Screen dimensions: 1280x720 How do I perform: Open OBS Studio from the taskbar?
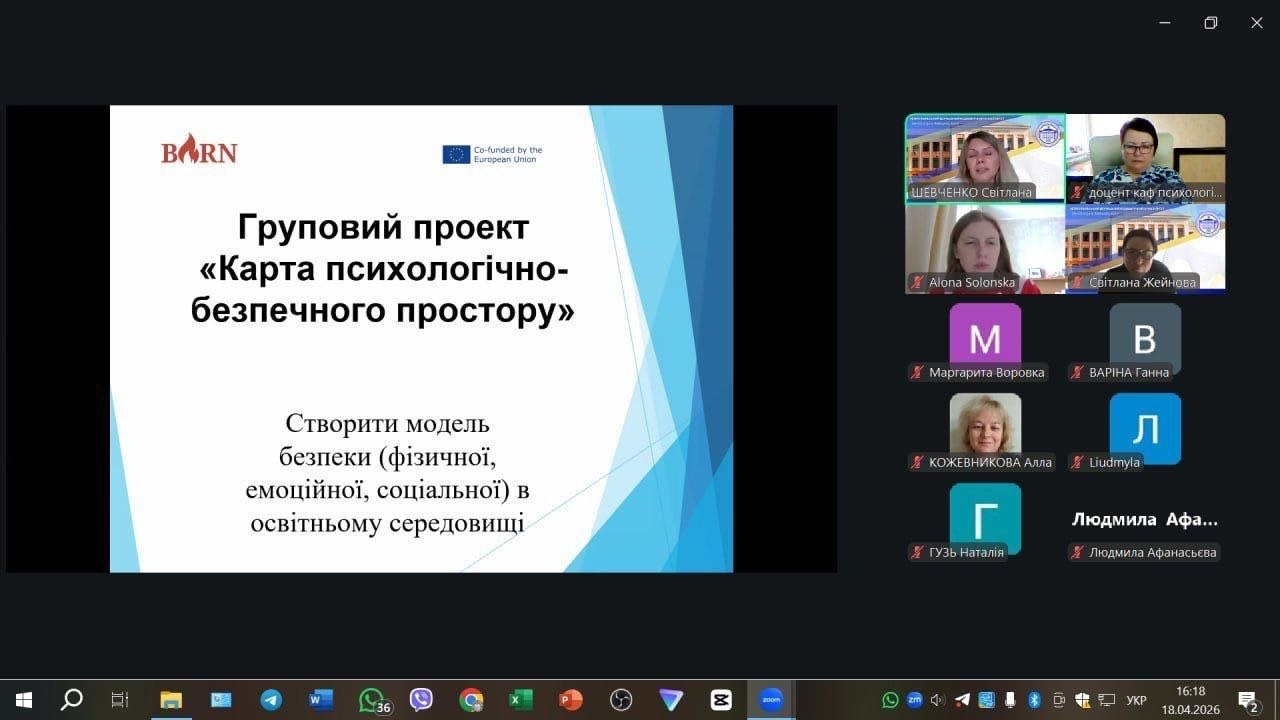click(621, 700)
